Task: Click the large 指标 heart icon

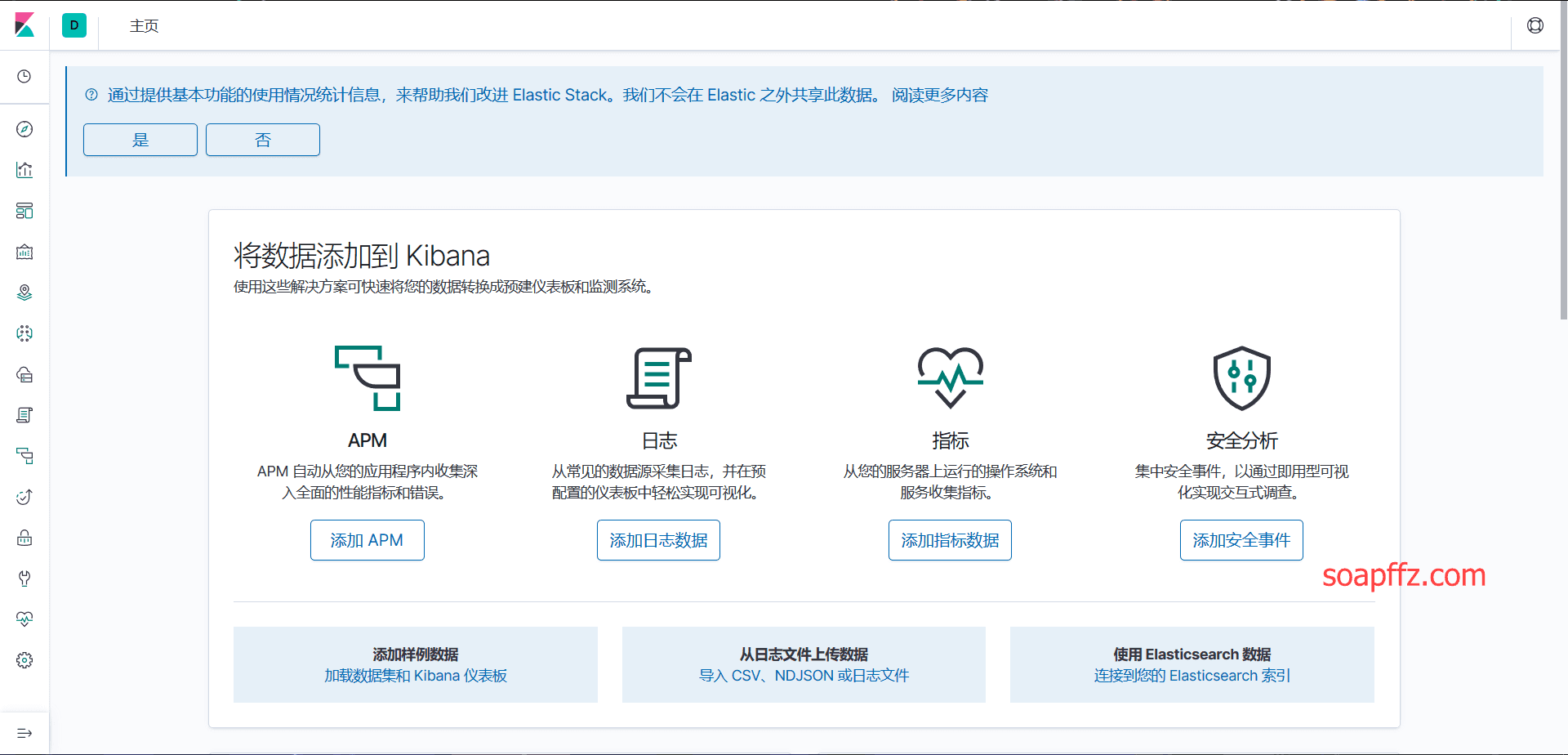Action: [x=951, y=377]
